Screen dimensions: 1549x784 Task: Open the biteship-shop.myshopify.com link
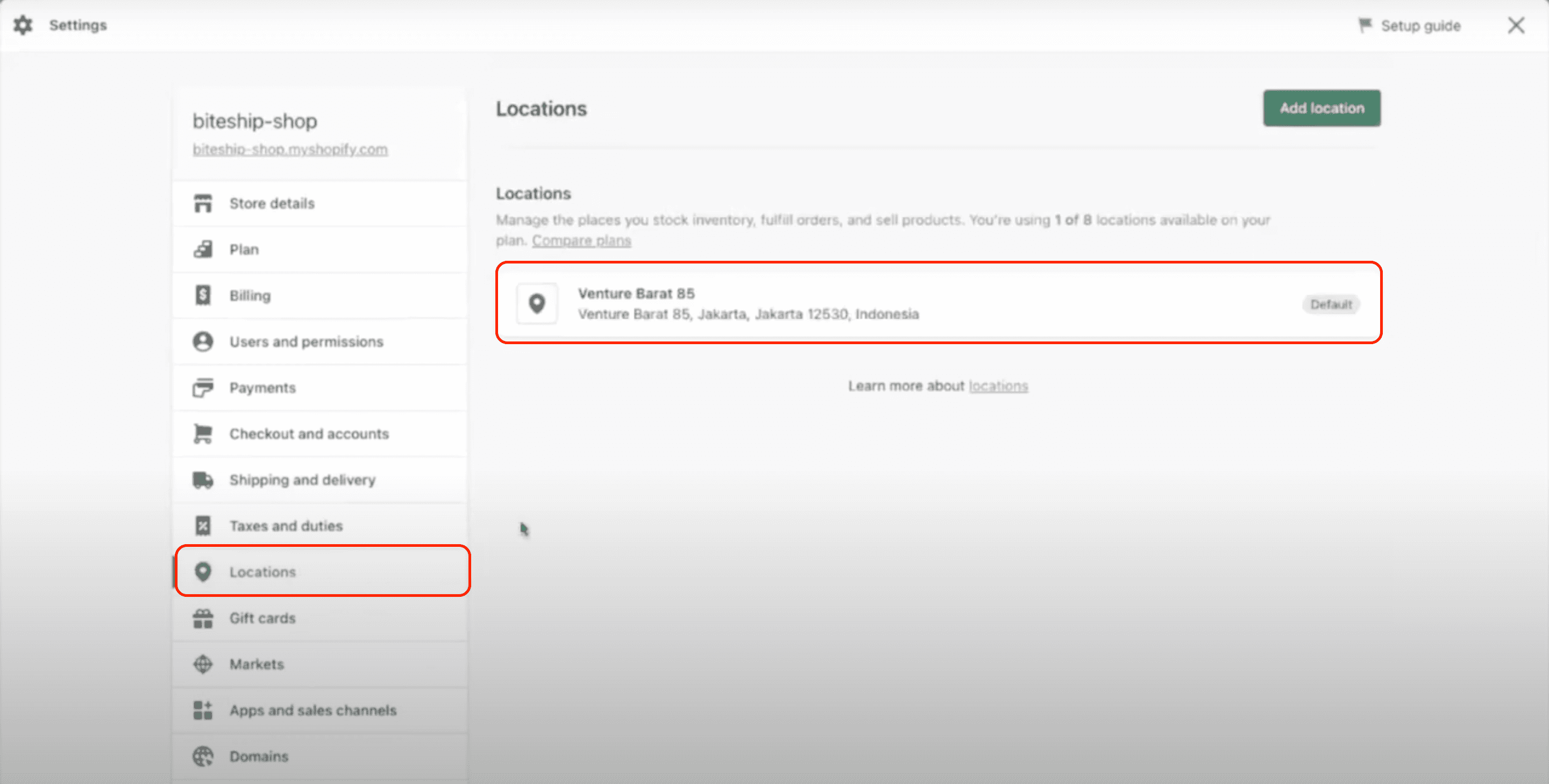[x=290, y=149]
